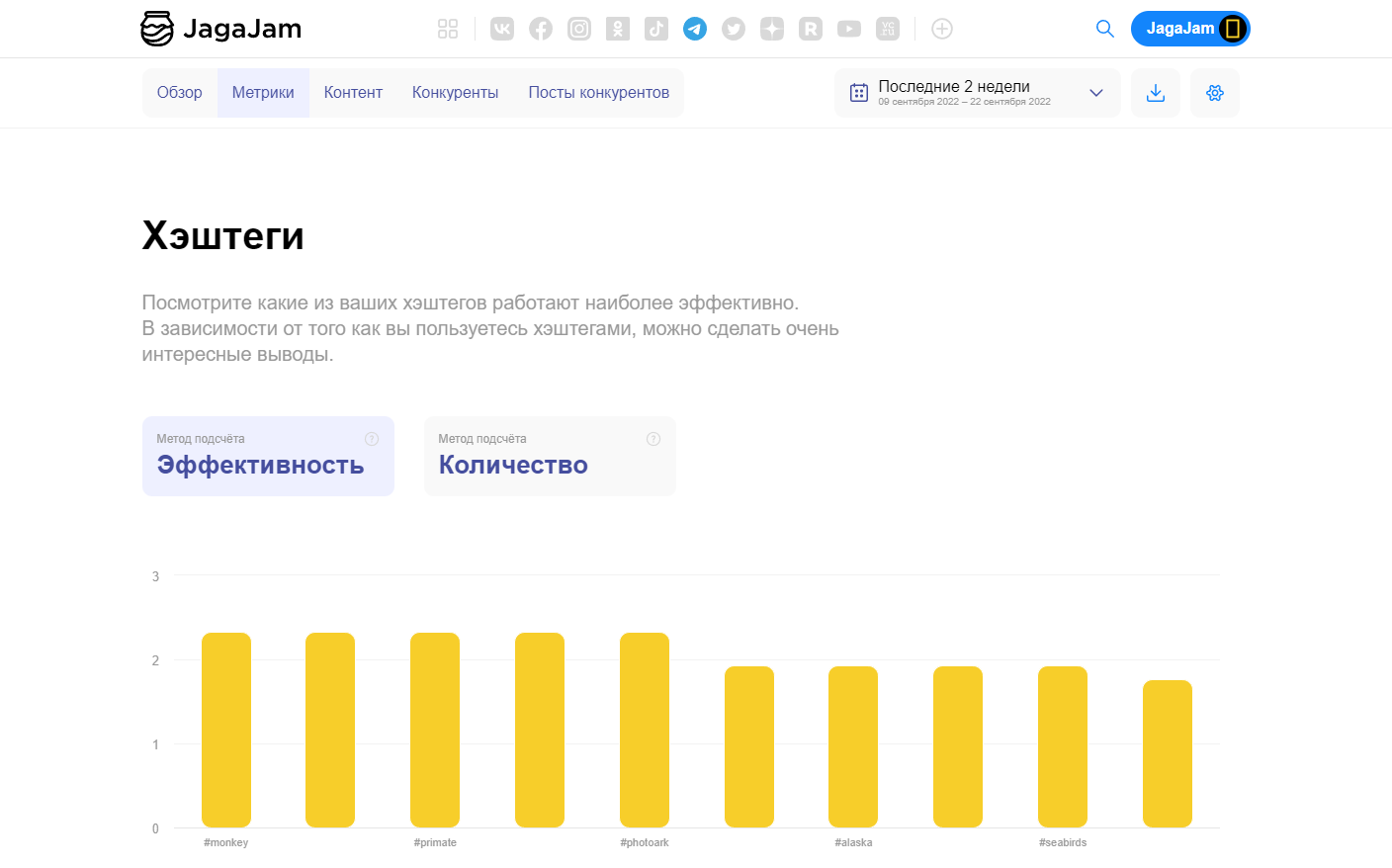Image resolution: width=1392 pixels, height=868 pixels.
Task: Select the Twitter network icon
Action: point(734,29)
